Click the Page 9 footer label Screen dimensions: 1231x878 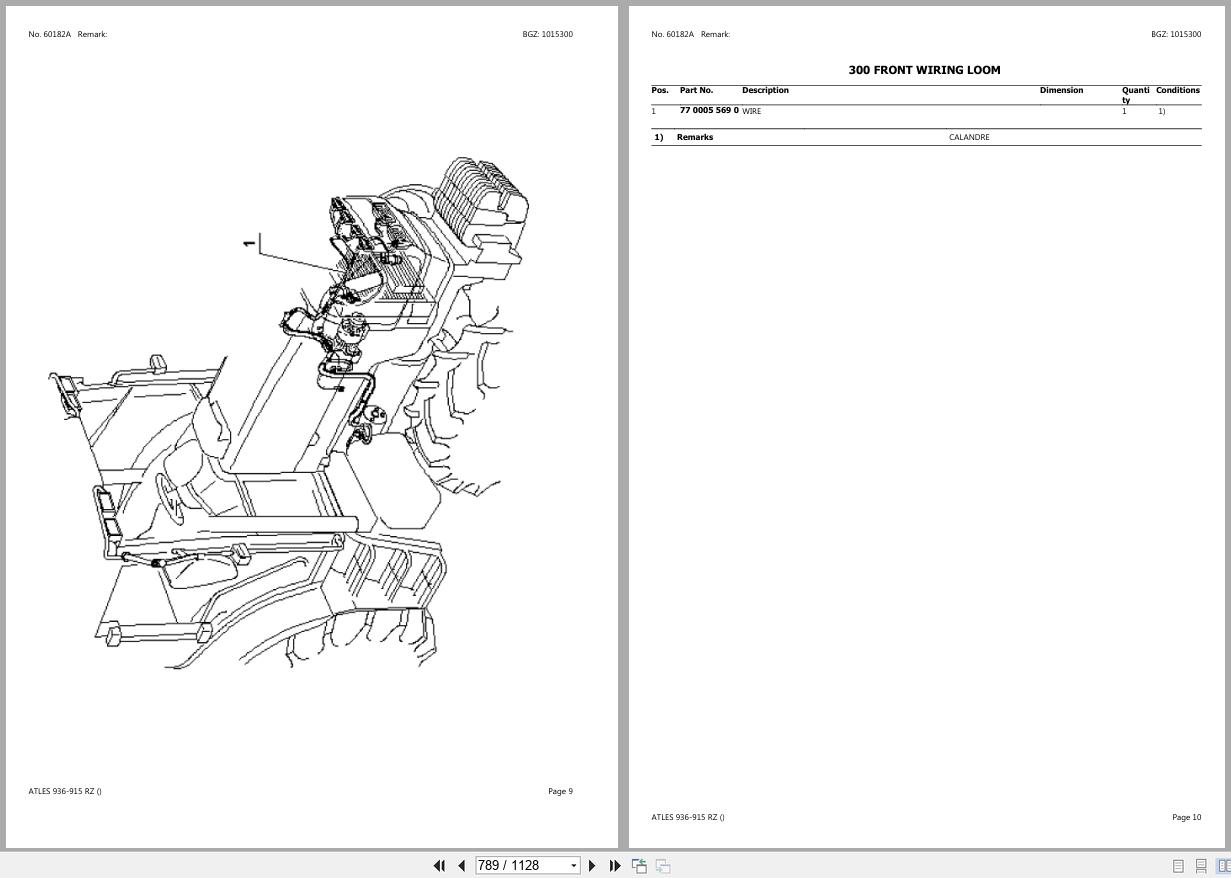[x=560, y=791]
